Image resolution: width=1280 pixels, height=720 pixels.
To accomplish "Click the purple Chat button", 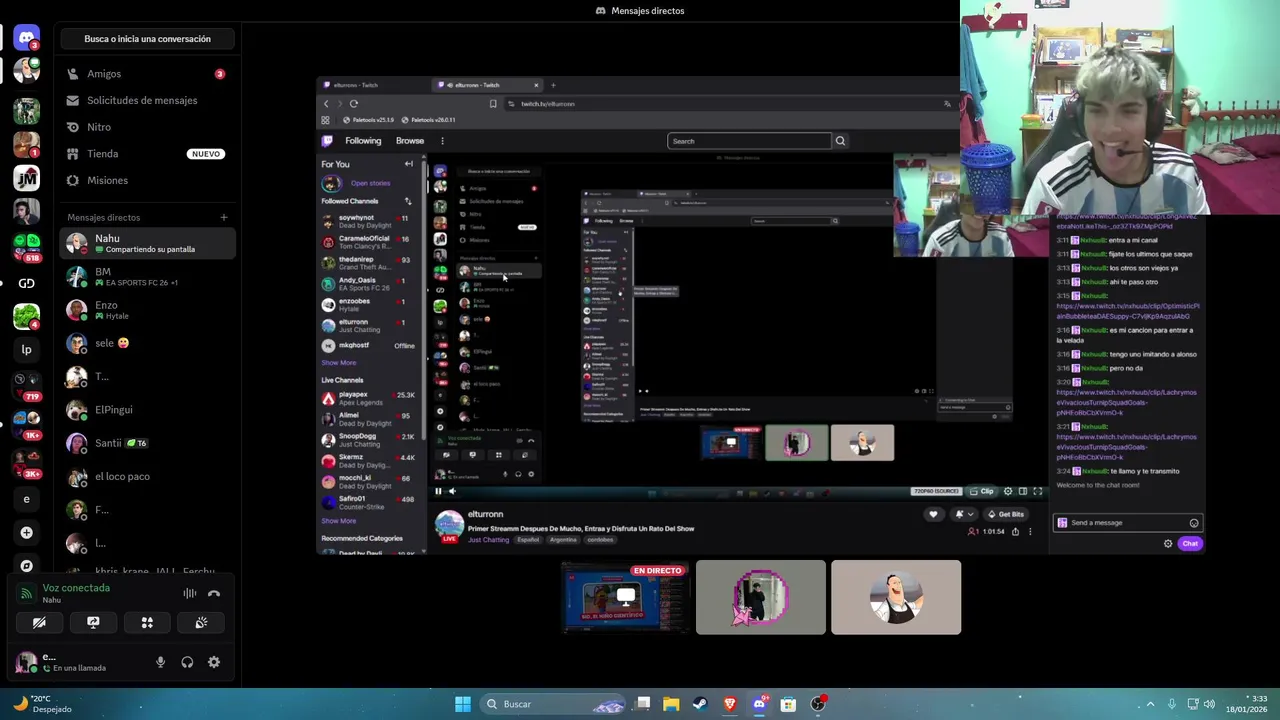I will point(1189,544).
